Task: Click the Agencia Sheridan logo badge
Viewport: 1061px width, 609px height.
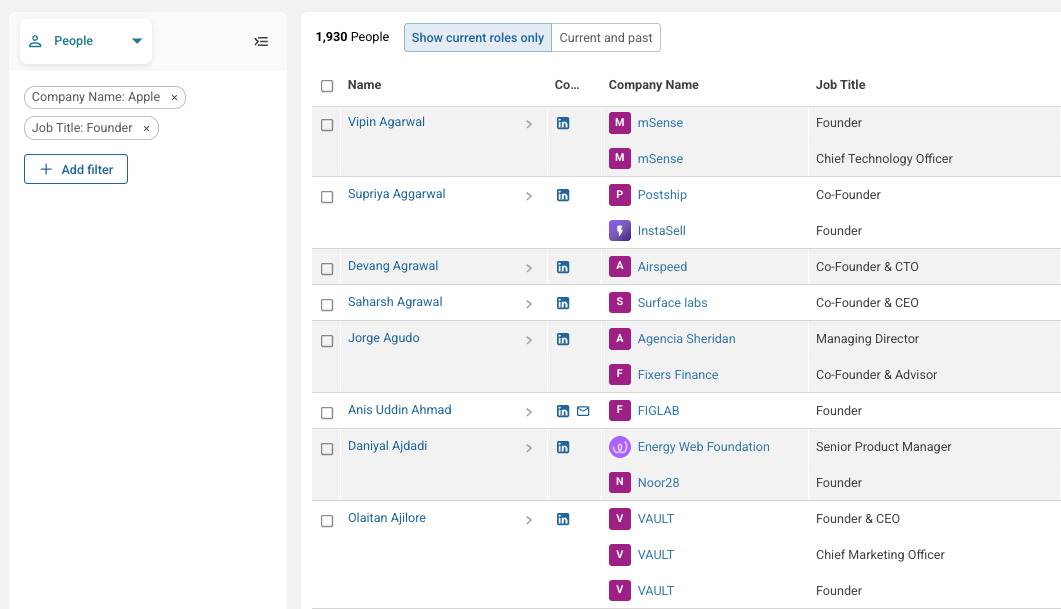Action: pyautogui.click(x=620, y=338)
